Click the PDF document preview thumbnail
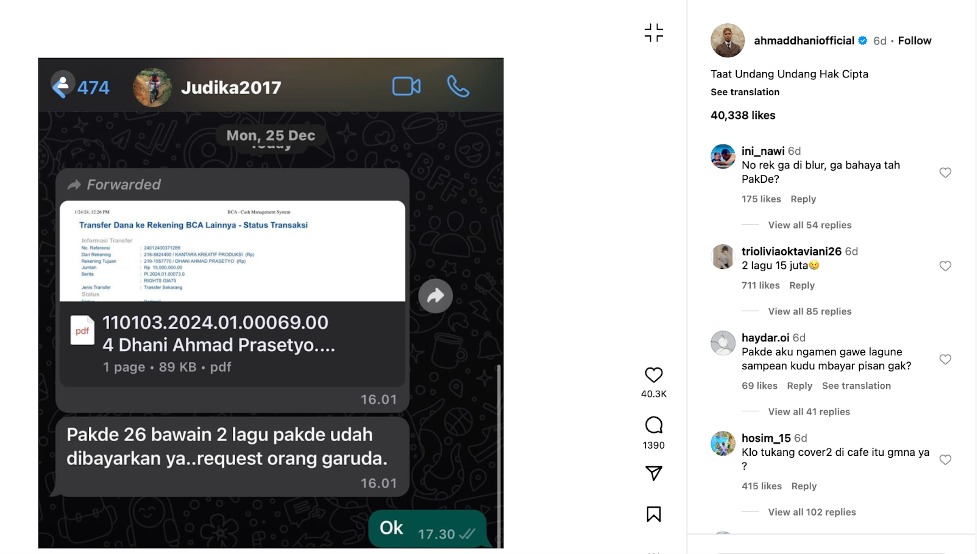Image resolution: width=977 pixels, height=554 pixels. coord(232,251)
